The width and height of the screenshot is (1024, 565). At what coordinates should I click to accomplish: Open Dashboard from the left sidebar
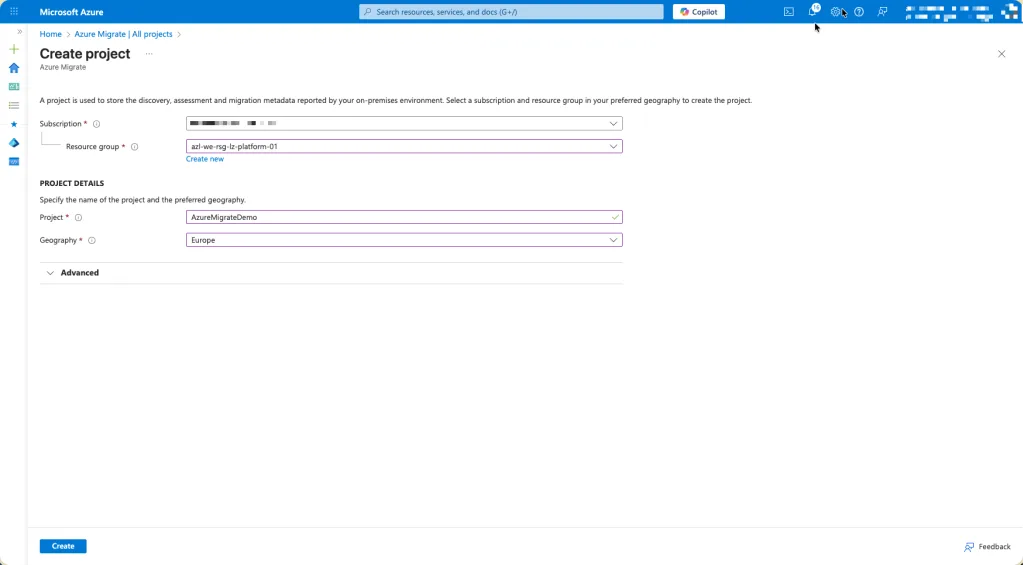14,87
